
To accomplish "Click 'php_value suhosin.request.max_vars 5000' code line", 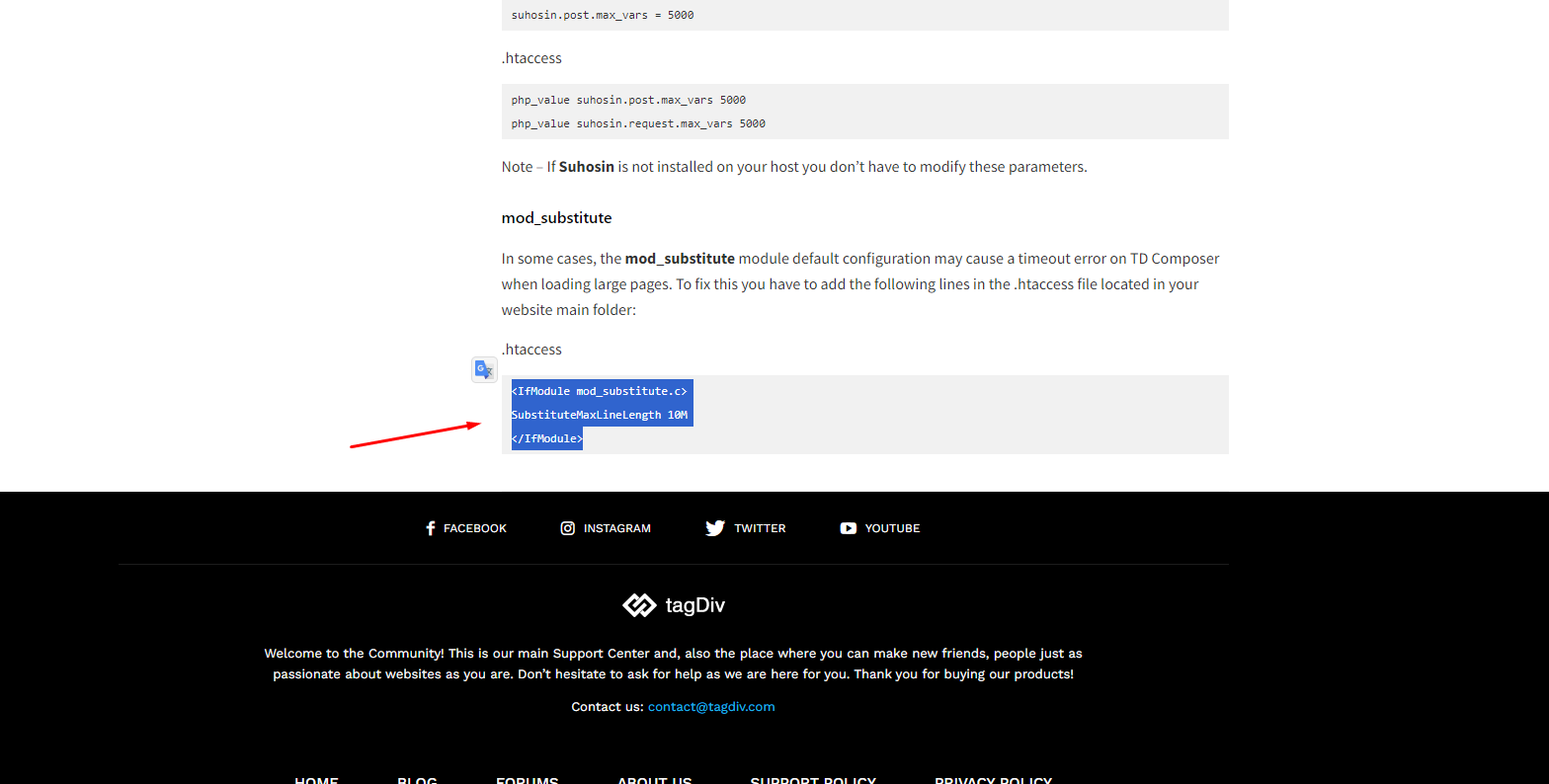I will 638,123.
